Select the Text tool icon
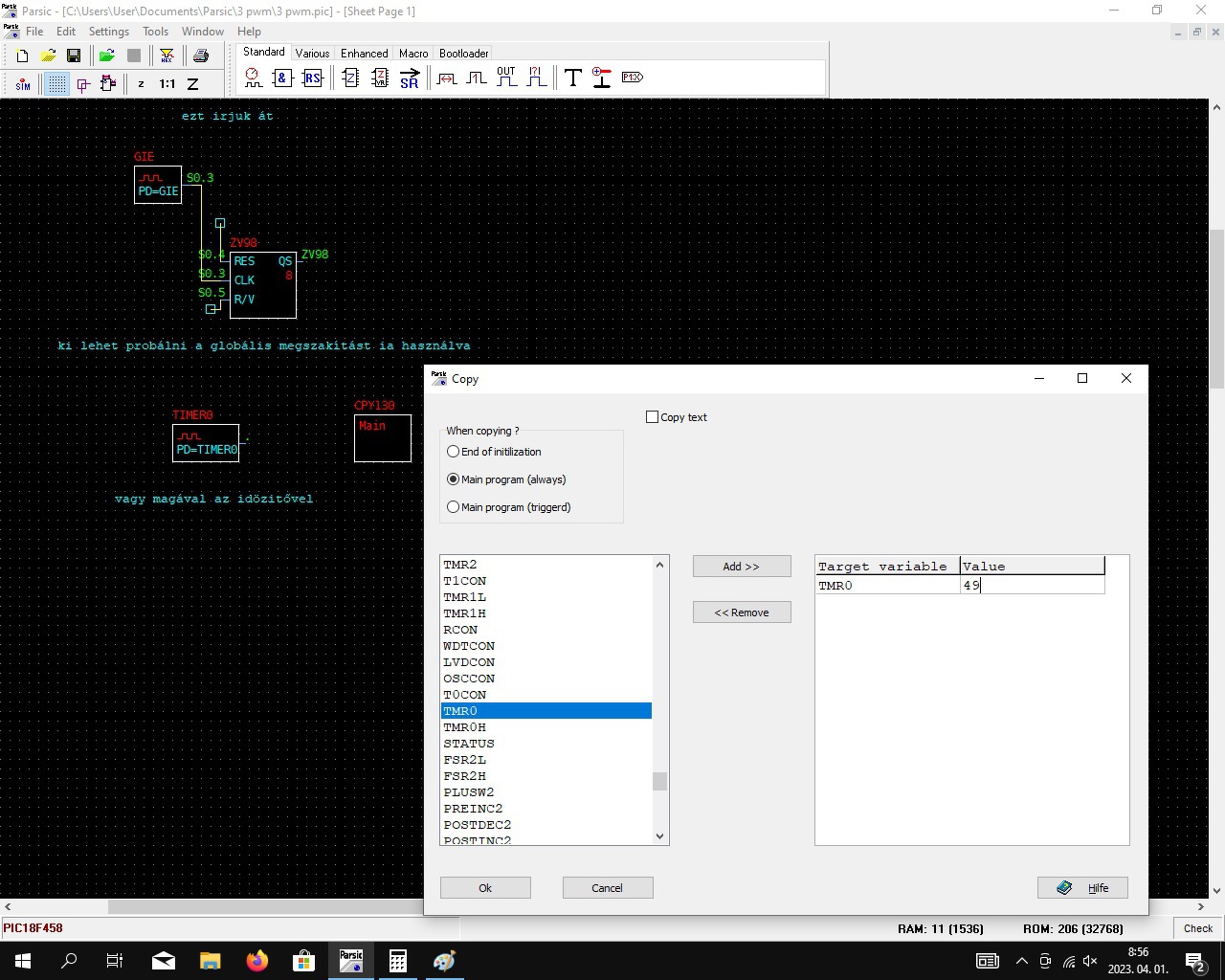The height and width of the screenshot is (980, 1225). coord(573,78)
